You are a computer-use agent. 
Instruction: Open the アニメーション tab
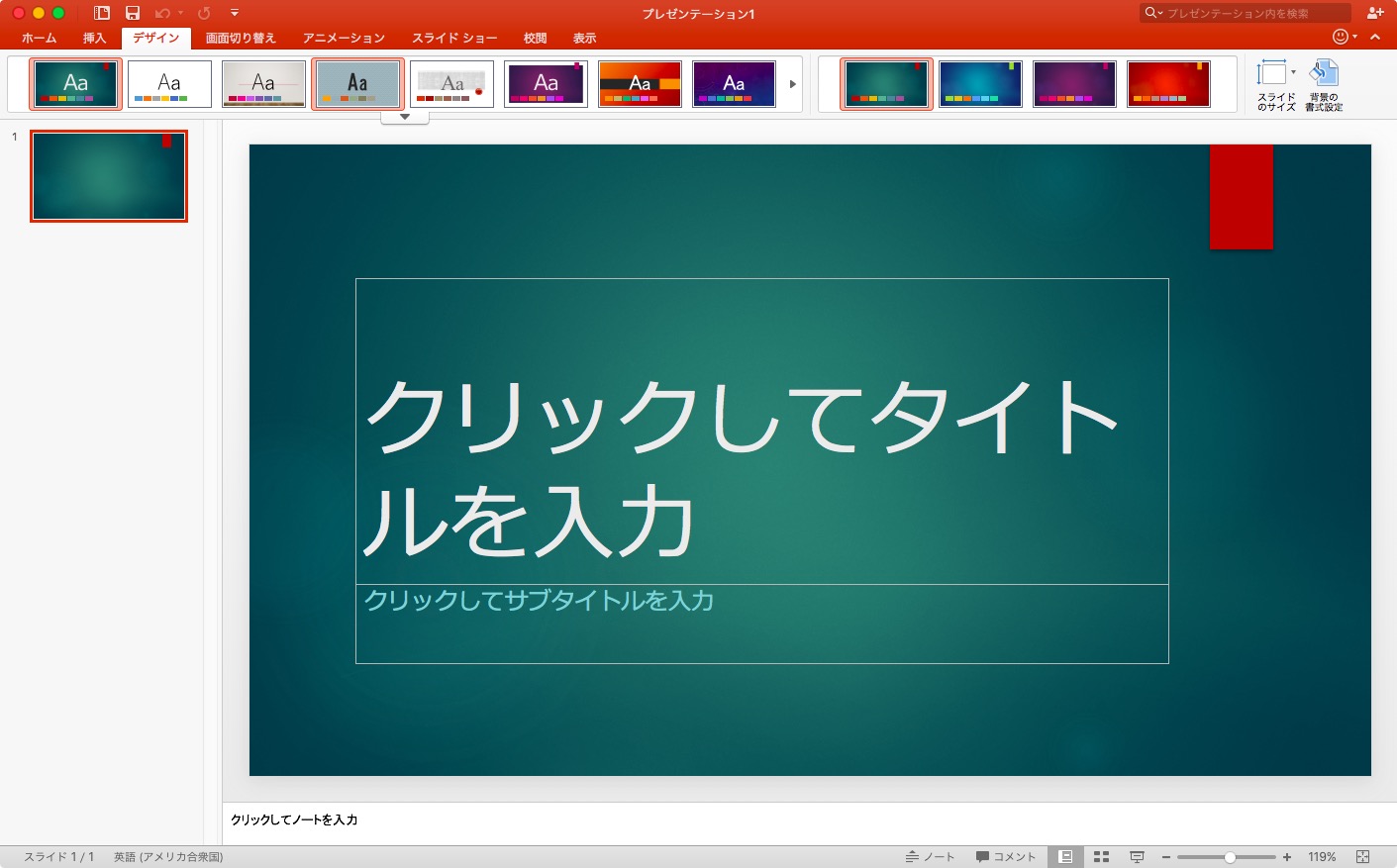344,38
